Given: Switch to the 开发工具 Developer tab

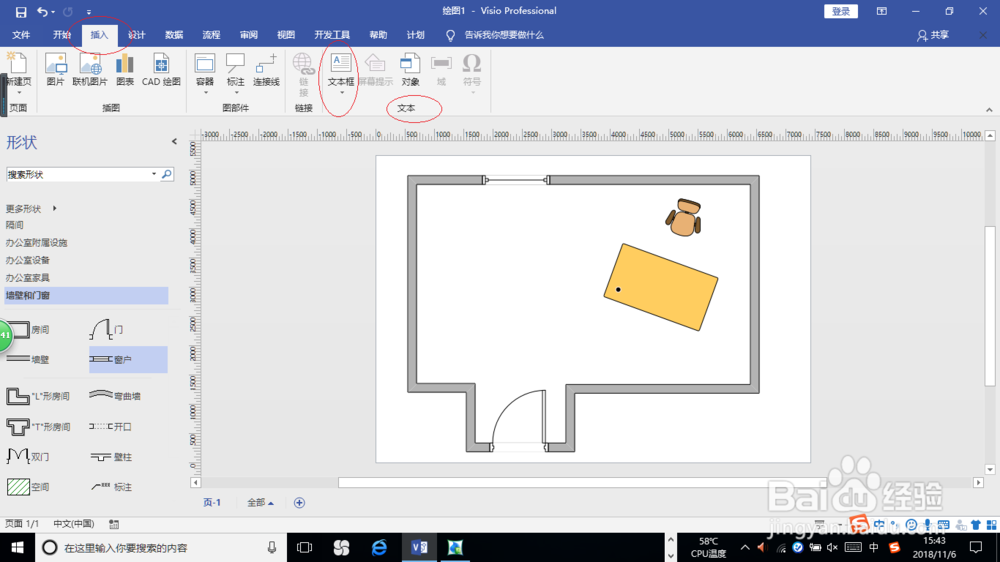Looking at the screenshot, I should (332, 35).
